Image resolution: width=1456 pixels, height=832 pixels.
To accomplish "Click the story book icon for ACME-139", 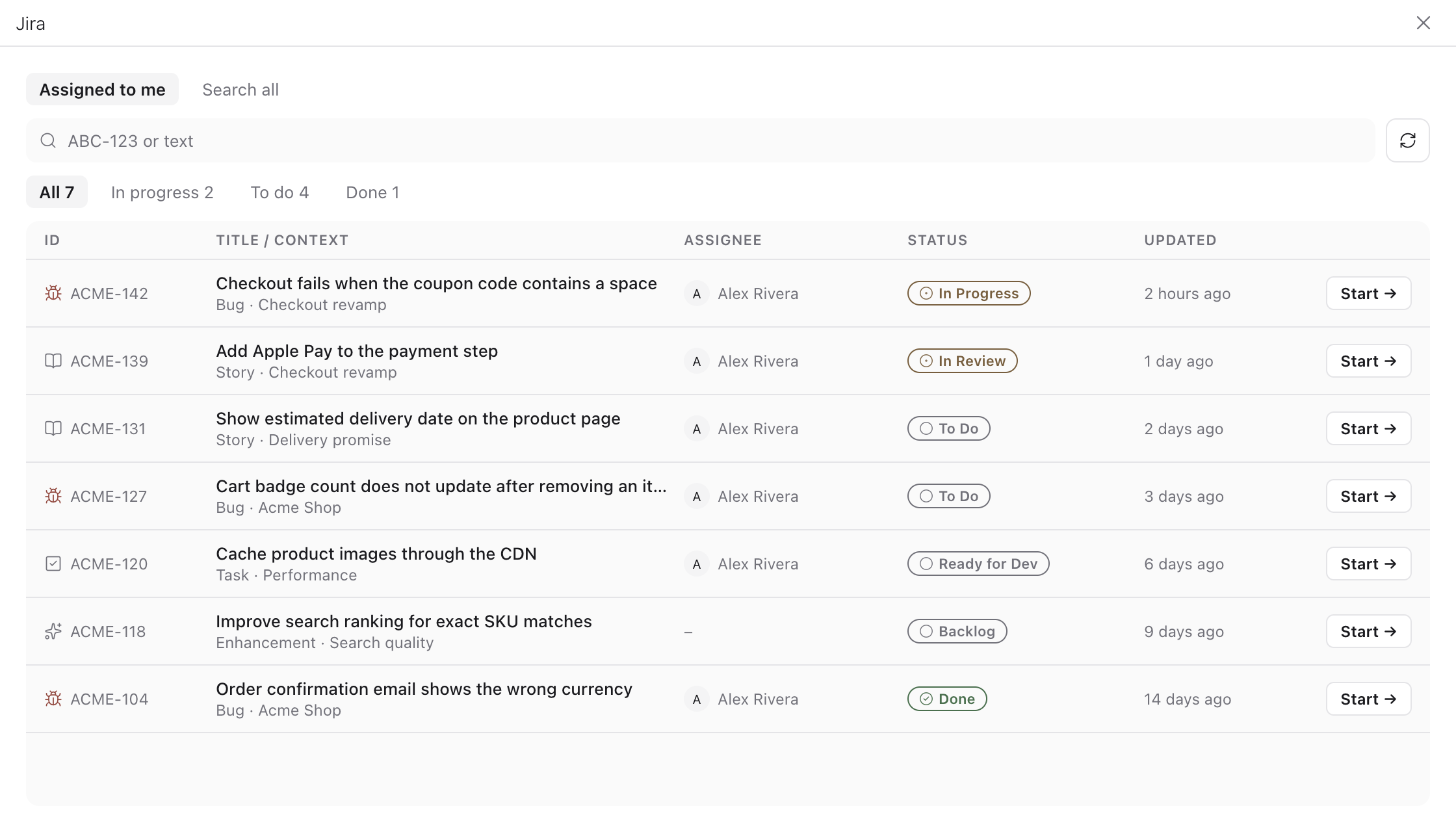I will tap(53, 361).
